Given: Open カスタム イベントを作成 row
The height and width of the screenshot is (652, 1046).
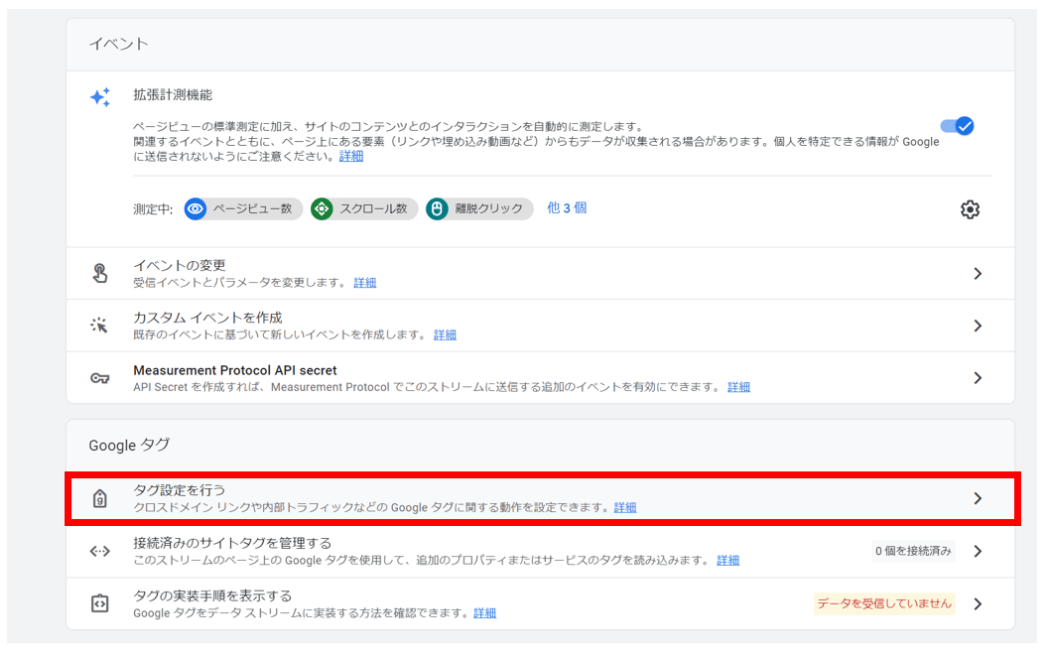Looking at the screenshot, I should coord(540,326).
